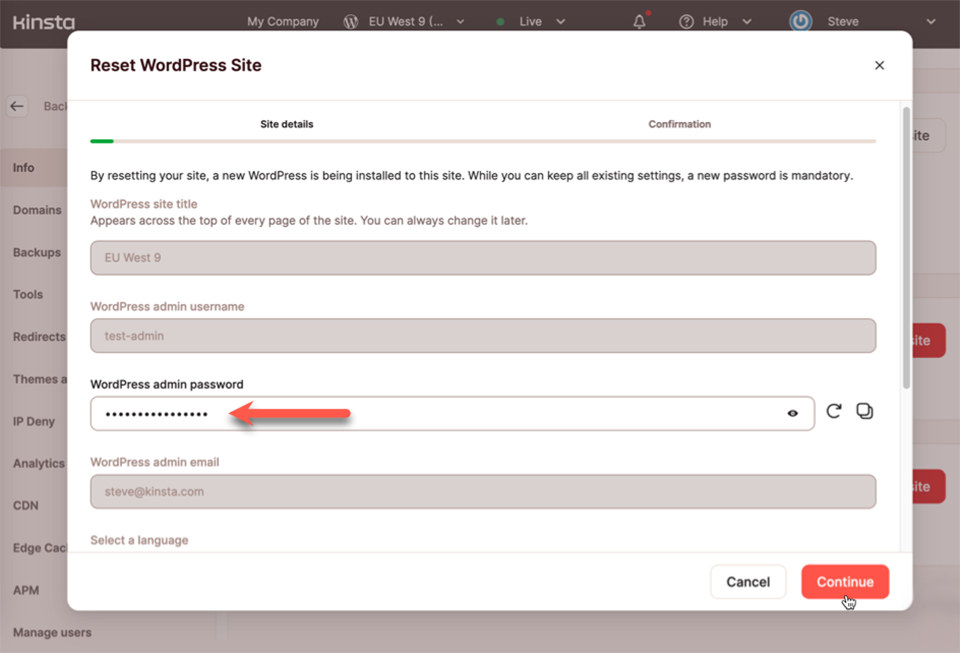Open the notifications bell
This screenshot has width=960, height=653.
[x=638, y=22]
